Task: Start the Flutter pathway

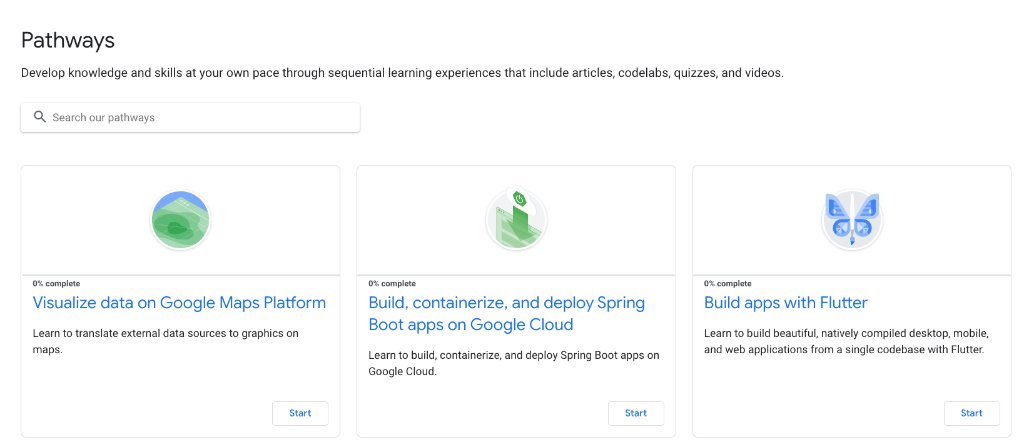Action: (x=971, y=413)
